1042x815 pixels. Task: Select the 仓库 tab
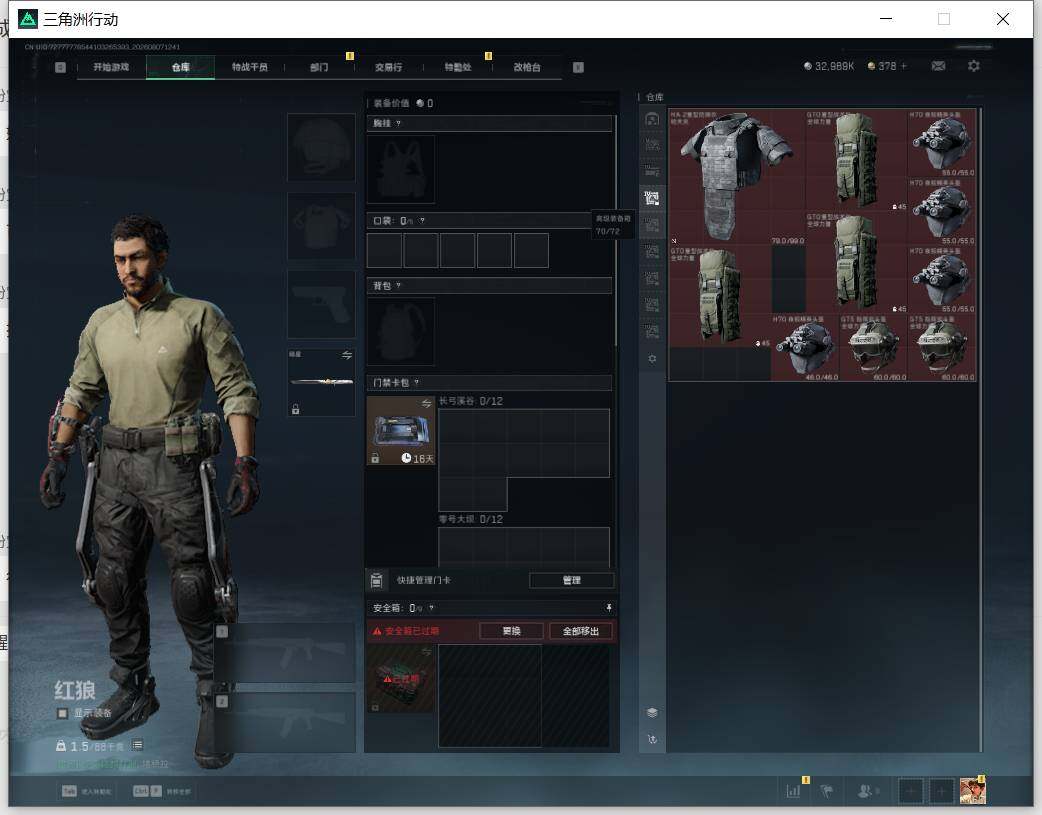181,67
